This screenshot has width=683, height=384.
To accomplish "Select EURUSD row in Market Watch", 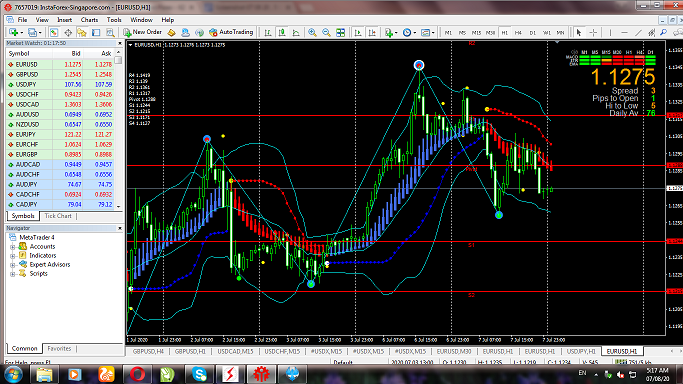I will pos(60,64).
